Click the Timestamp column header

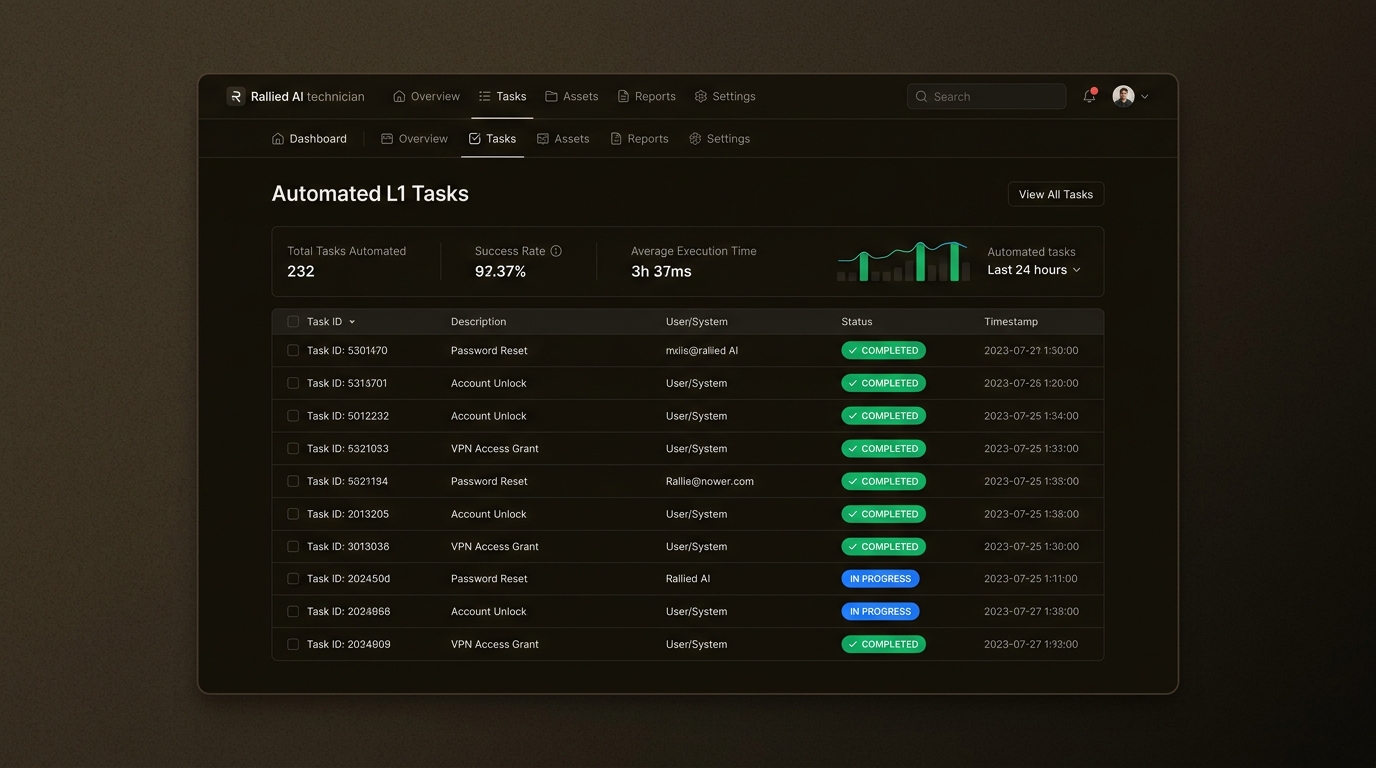click(1011, 322)
